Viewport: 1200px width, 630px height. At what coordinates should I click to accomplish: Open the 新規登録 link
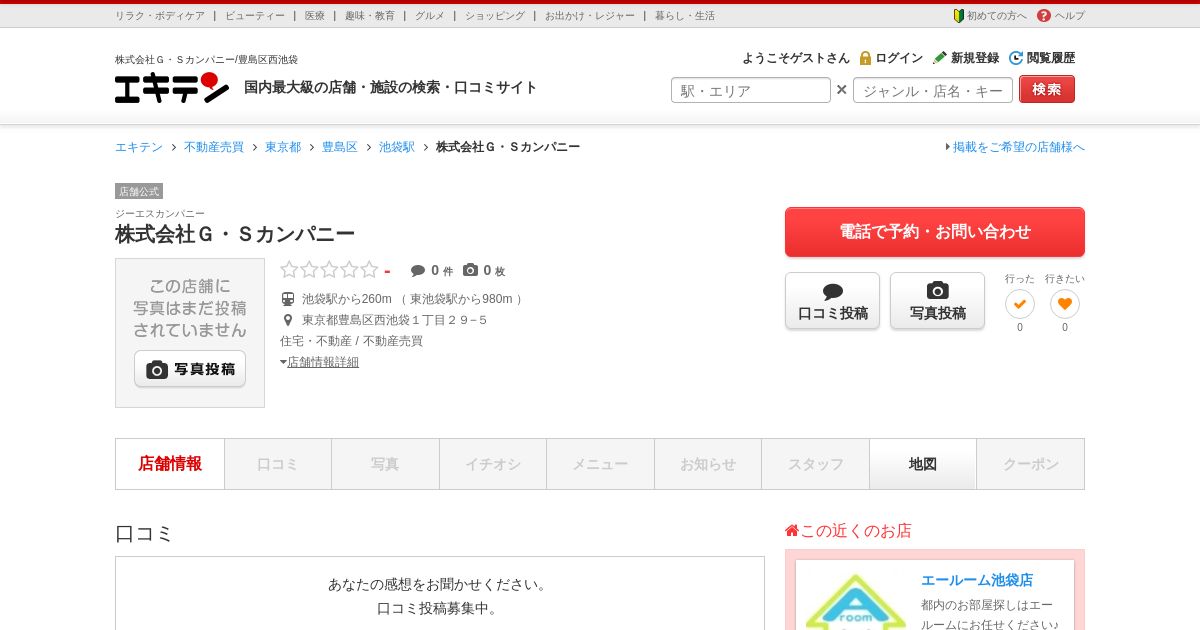(x=975, y=58)
